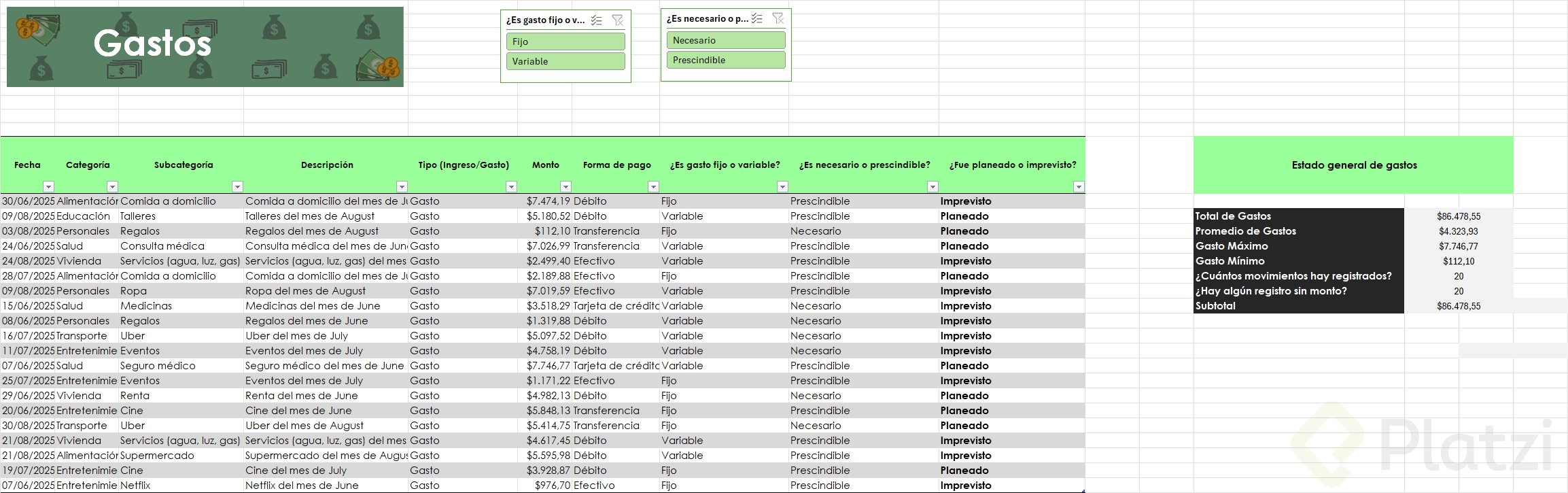Select the 'Medicinas del mes de June' description
The image size is (1568, 493).
(x=326, y=306)
